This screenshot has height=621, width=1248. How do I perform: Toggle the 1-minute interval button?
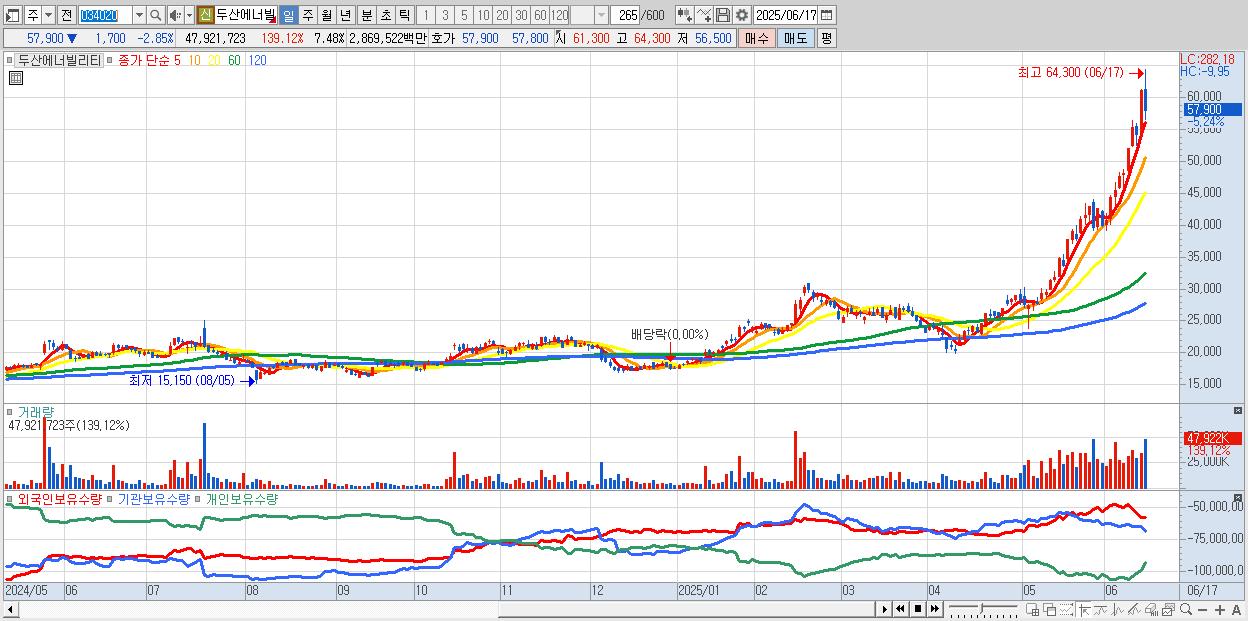tap(426, 15)
